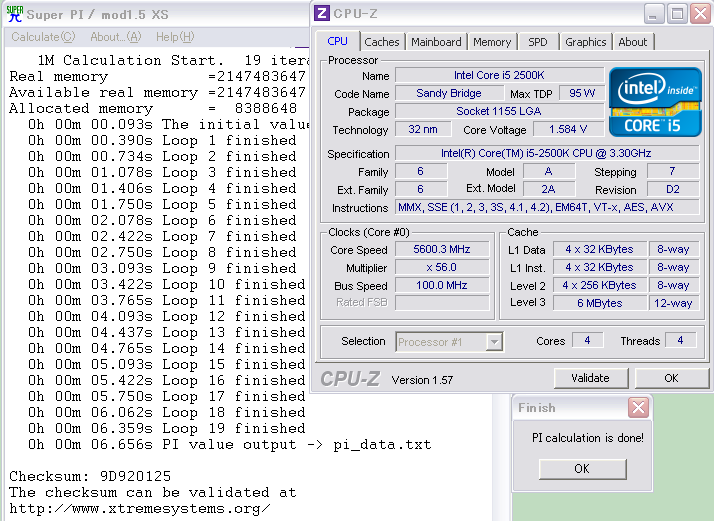Click the Stepping value 7
The width and height of the screenshot is (714, 521).
(673, 171)
